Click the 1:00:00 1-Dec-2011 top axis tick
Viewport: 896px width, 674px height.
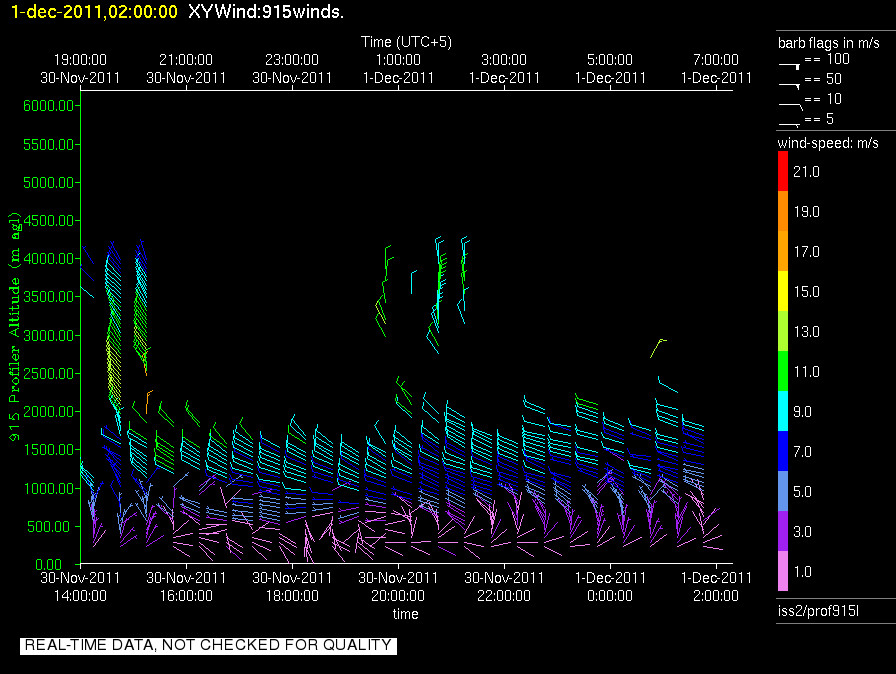pos(399,69)
